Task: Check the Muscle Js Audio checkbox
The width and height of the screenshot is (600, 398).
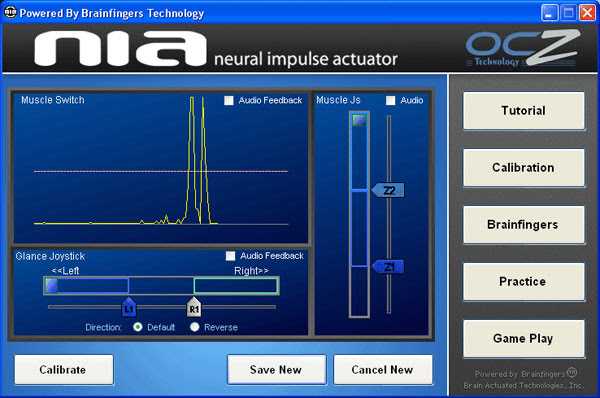Action: pyautogui.click(x=391, y=101)
